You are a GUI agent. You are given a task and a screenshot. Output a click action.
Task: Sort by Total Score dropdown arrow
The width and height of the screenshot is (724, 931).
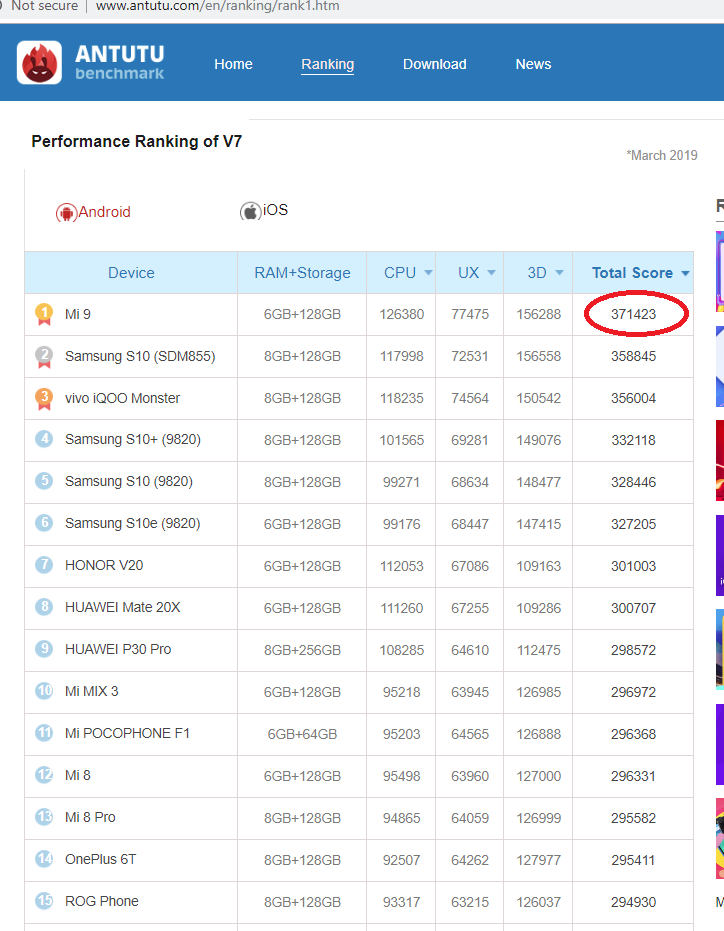coord(685,274)
